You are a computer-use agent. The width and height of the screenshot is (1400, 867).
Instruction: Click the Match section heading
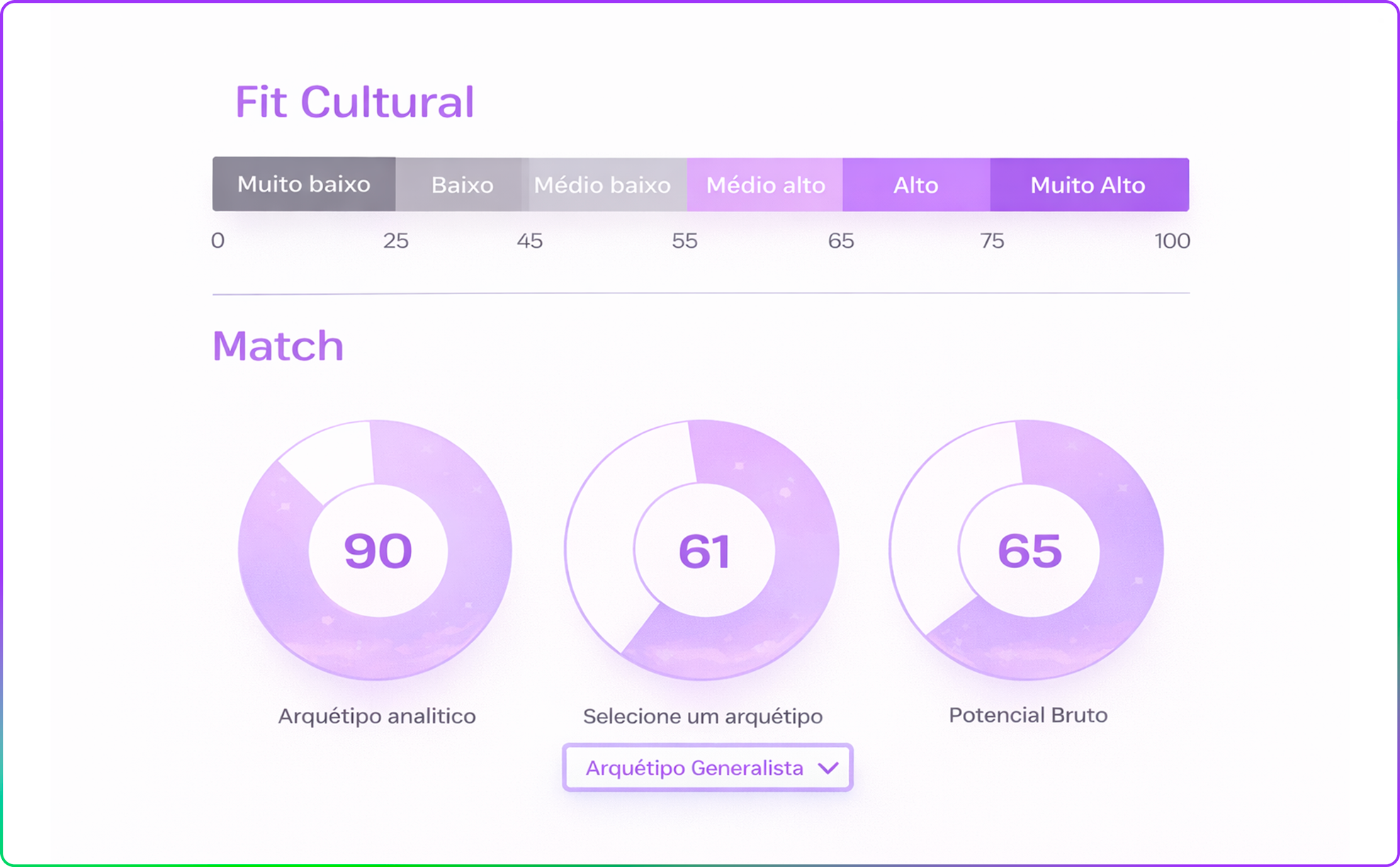(x=278, y=346)
